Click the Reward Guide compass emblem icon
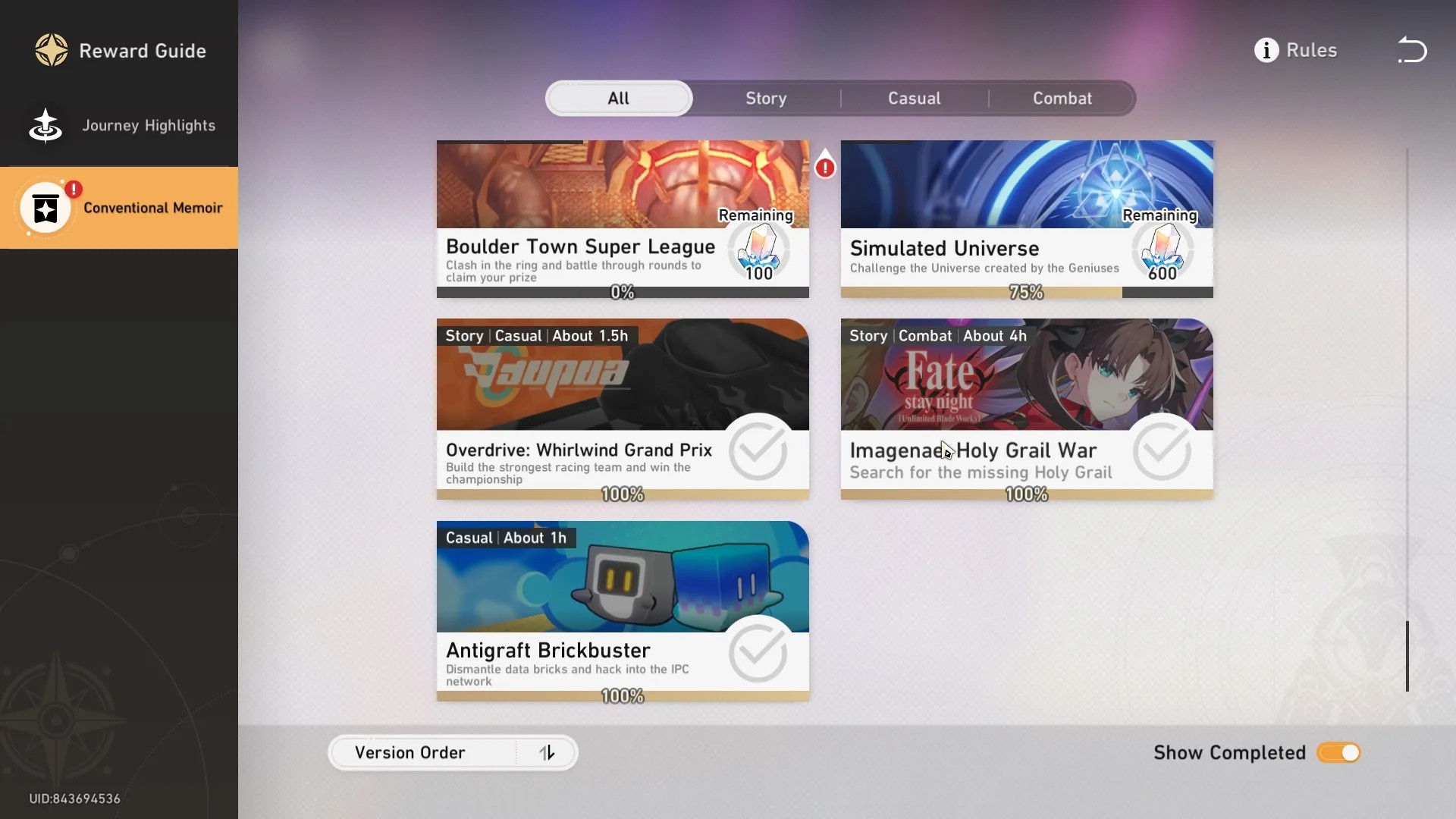This screenshot has height=819, width=1456. tap(52, 50)
